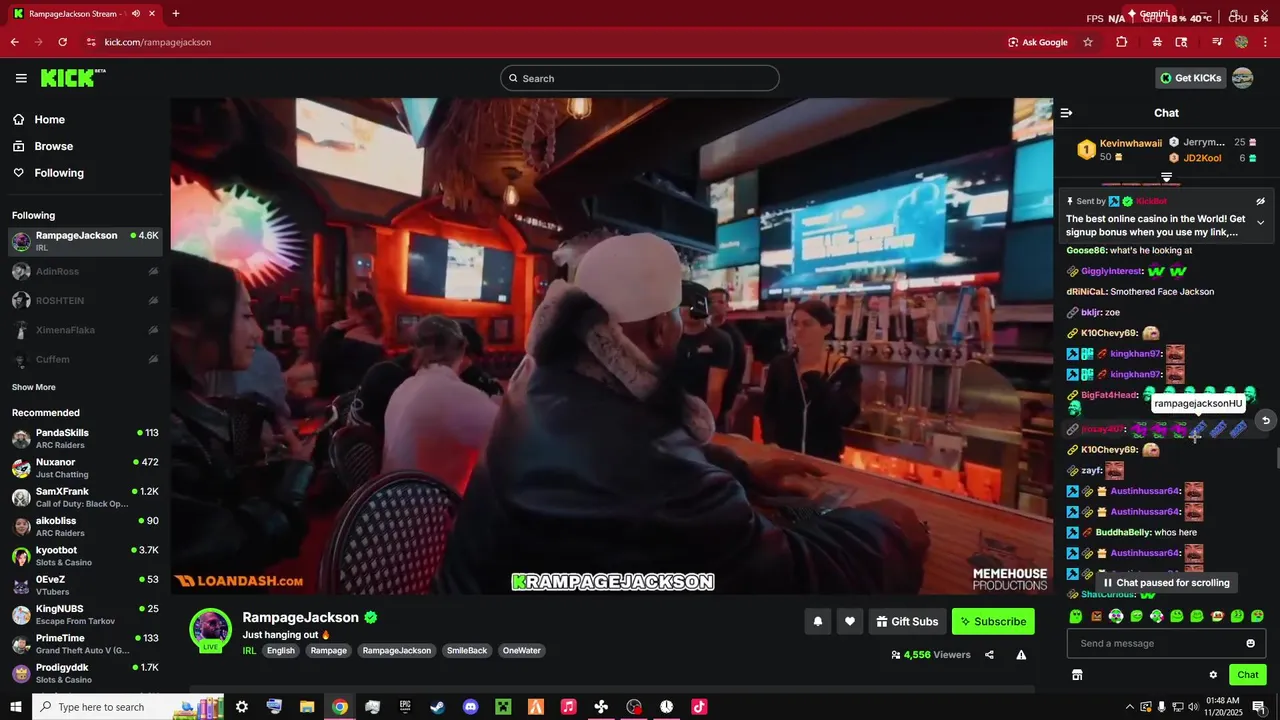Open chat settings gear
Screen dimensions: 1280x720
(x=1213, y=675)
